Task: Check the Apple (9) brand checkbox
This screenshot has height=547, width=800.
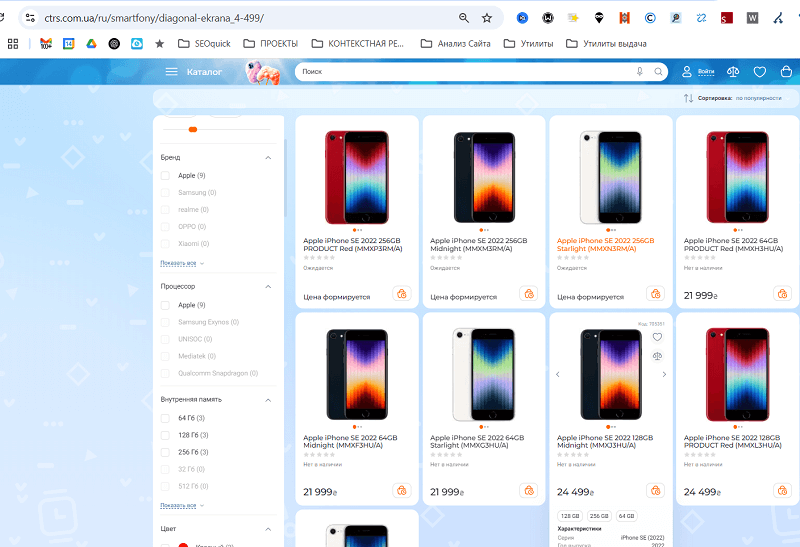Action: click(165, 176)
